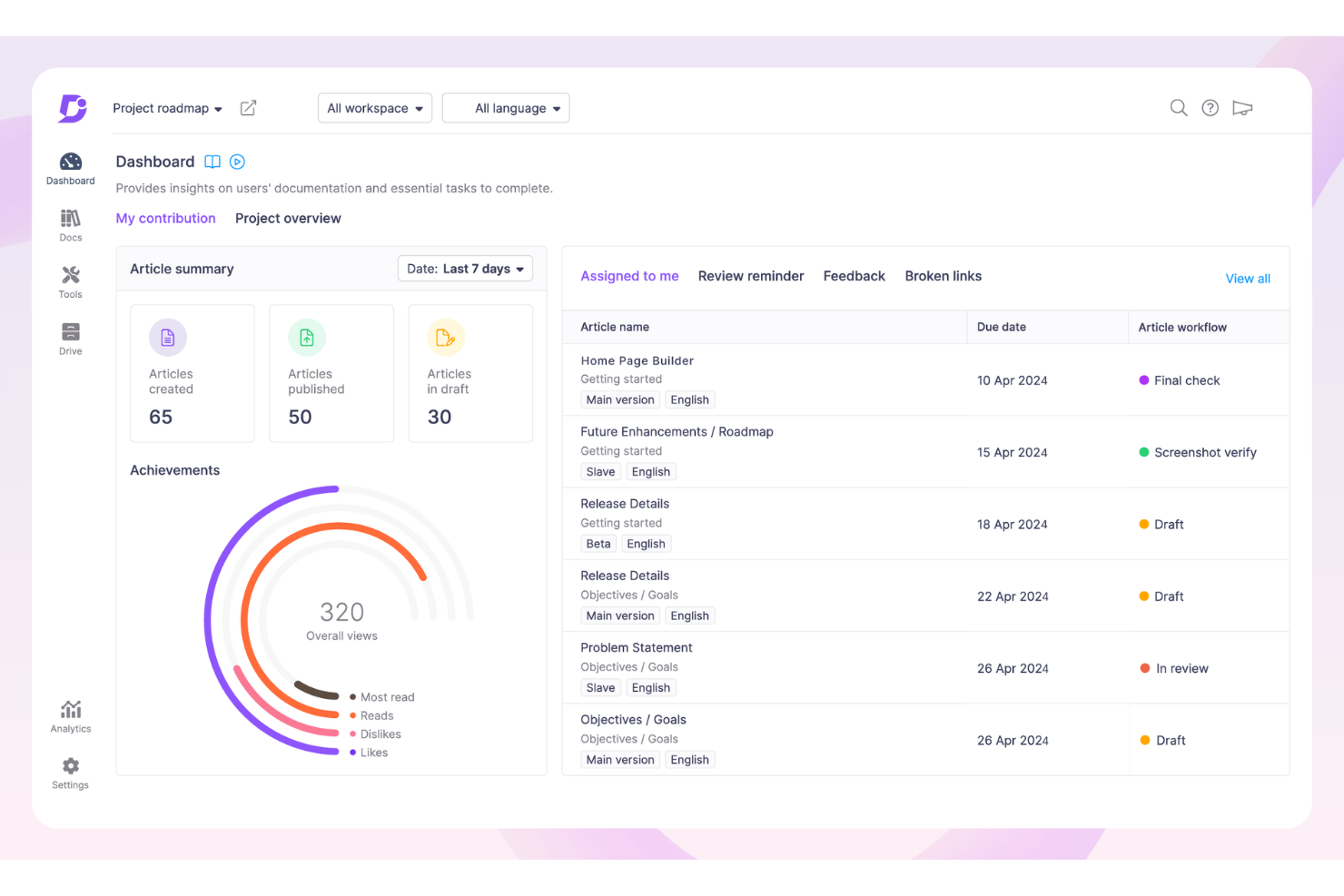Open the help question mark icon
This screenshot has height=896, width=1344.
(1210, 107)
